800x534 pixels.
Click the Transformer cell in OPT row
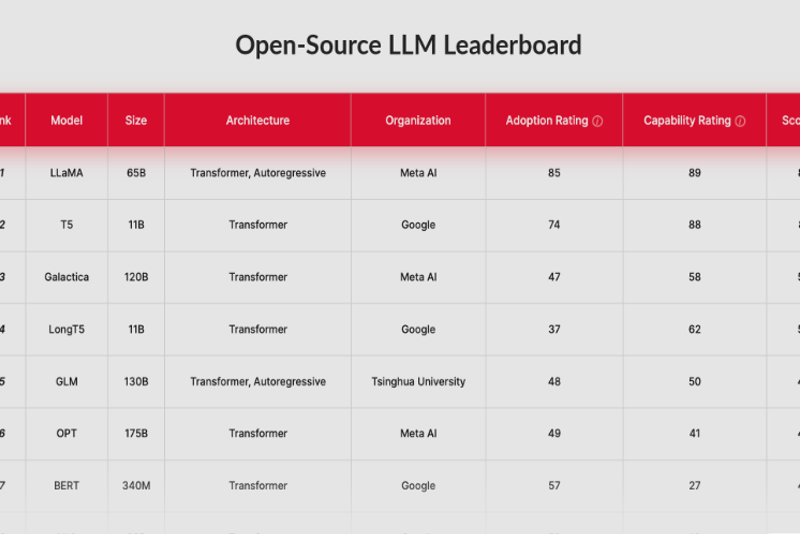click(258, 434)
